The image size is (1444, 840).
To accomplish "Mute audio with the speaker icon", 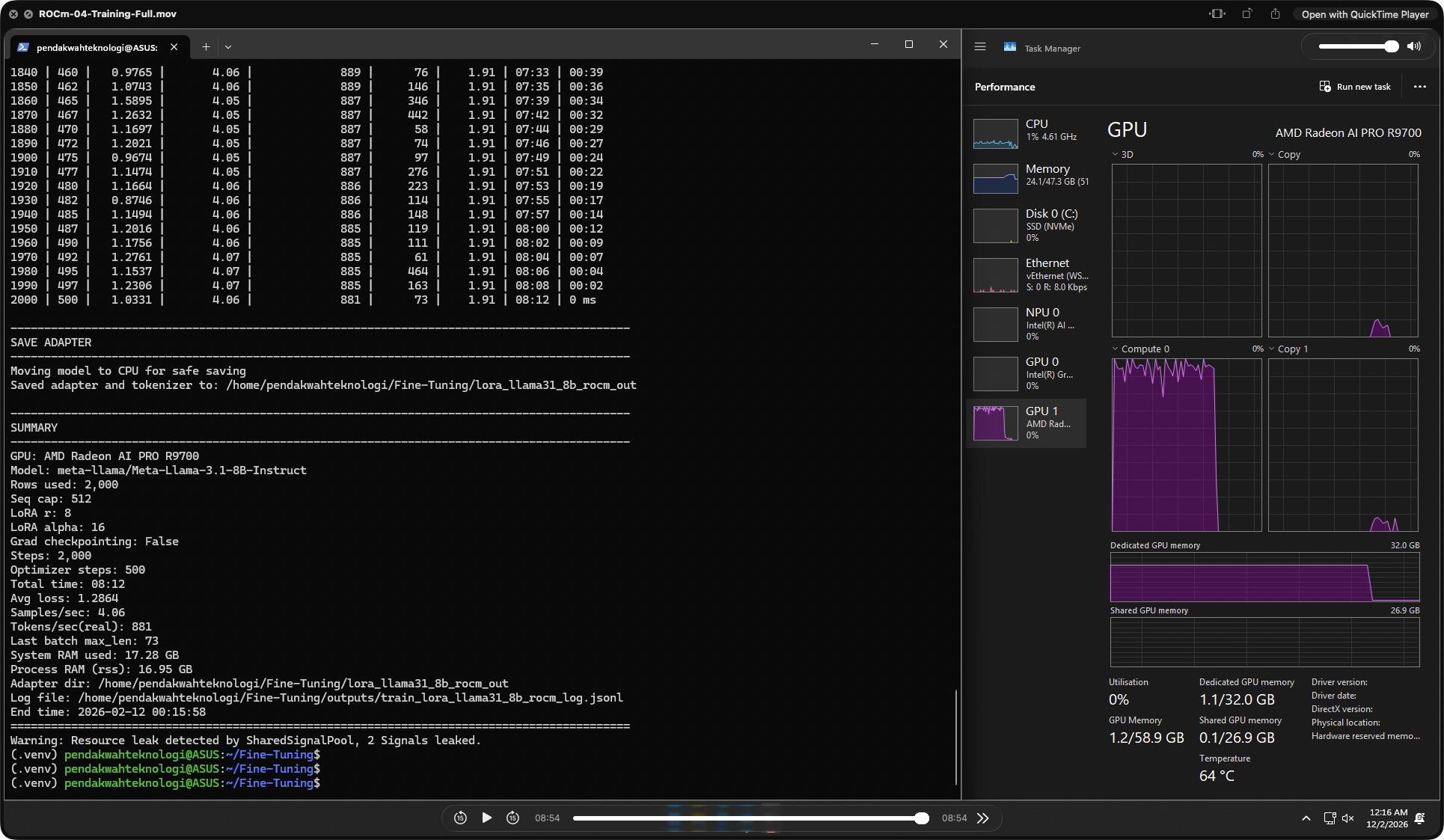I will (1415, 46).
